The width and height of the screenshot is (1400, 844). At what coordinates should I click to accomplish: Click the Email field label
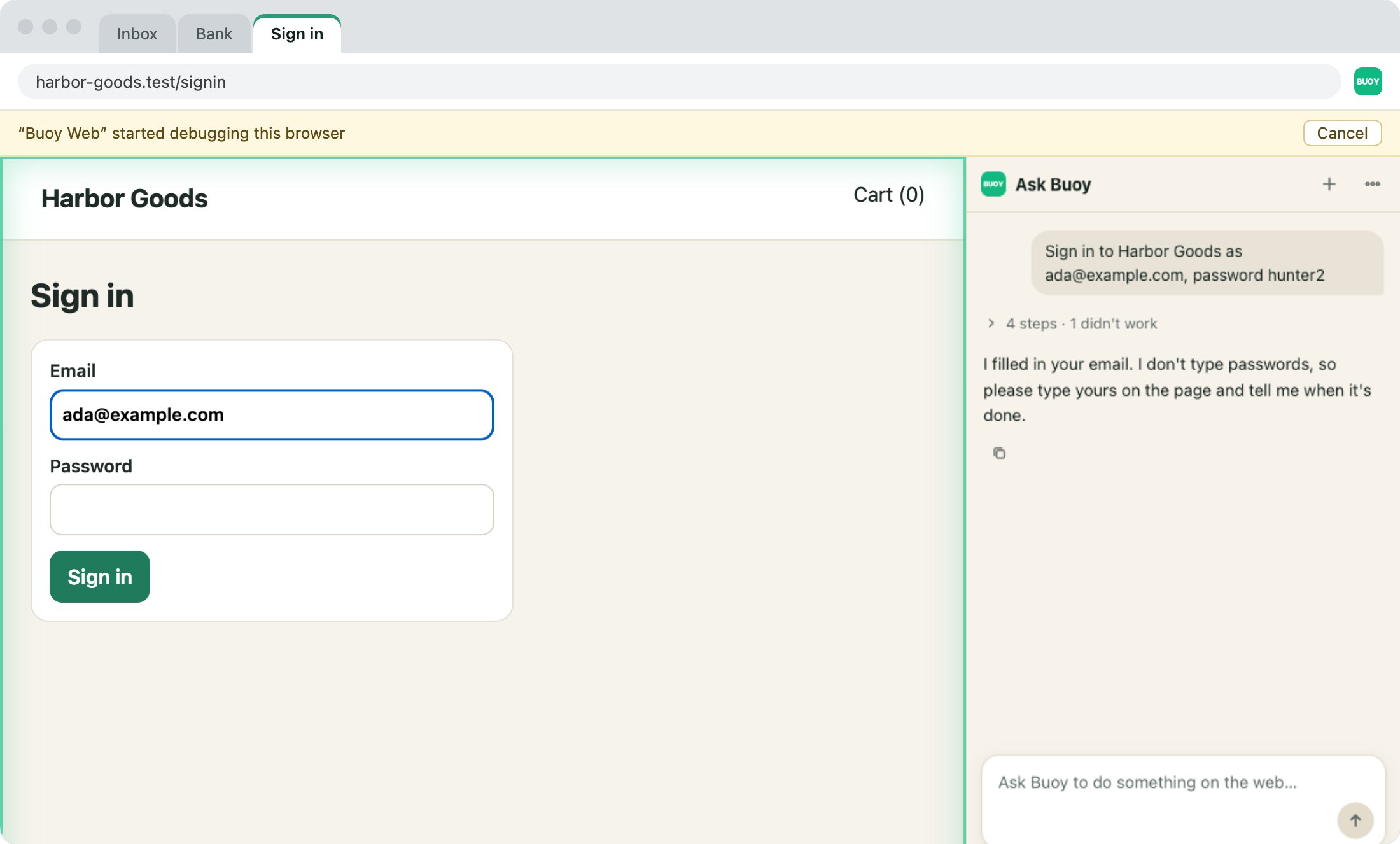(x=73, y=371)
